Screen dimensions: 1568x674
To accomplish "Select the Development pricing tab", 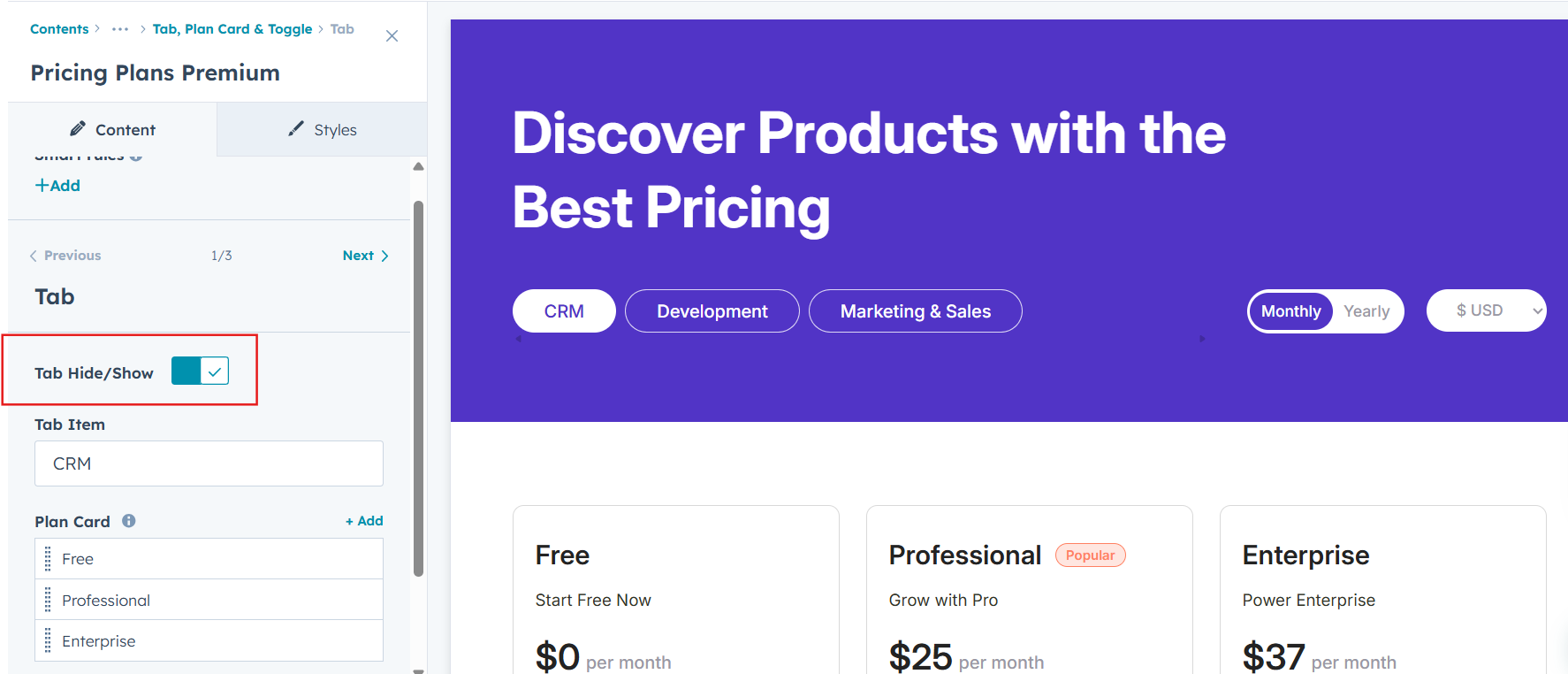I will [712, 311].
